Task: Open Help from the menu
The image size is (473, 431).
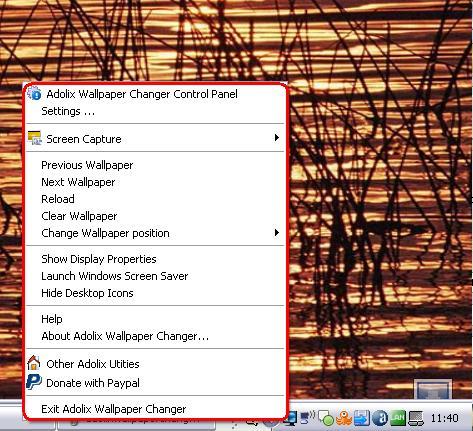Action: point(155,319)
